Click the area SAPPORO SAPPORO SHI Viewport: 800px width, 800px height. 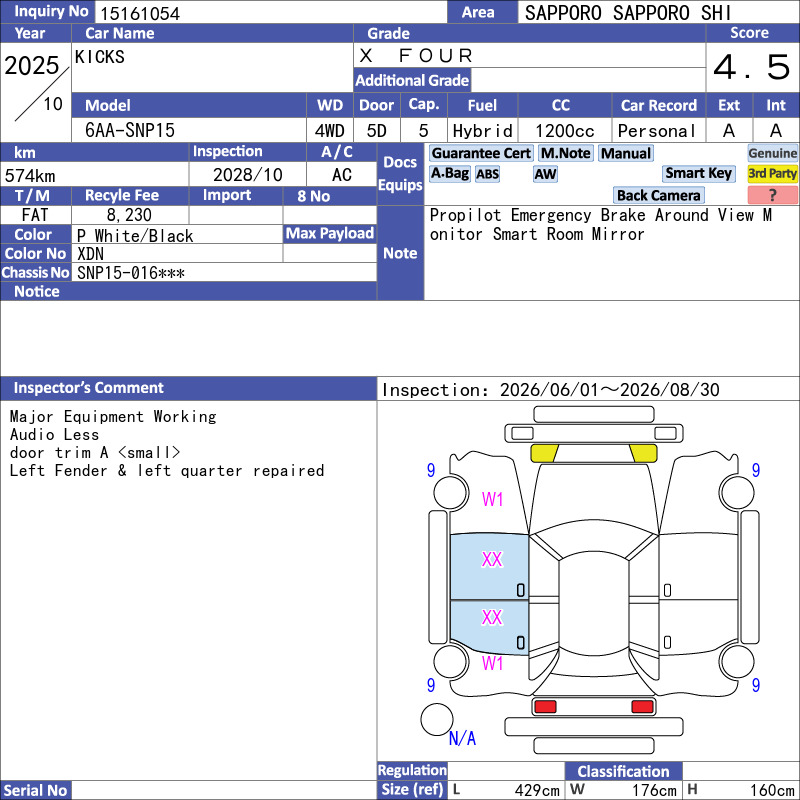(x=628, y=13)
